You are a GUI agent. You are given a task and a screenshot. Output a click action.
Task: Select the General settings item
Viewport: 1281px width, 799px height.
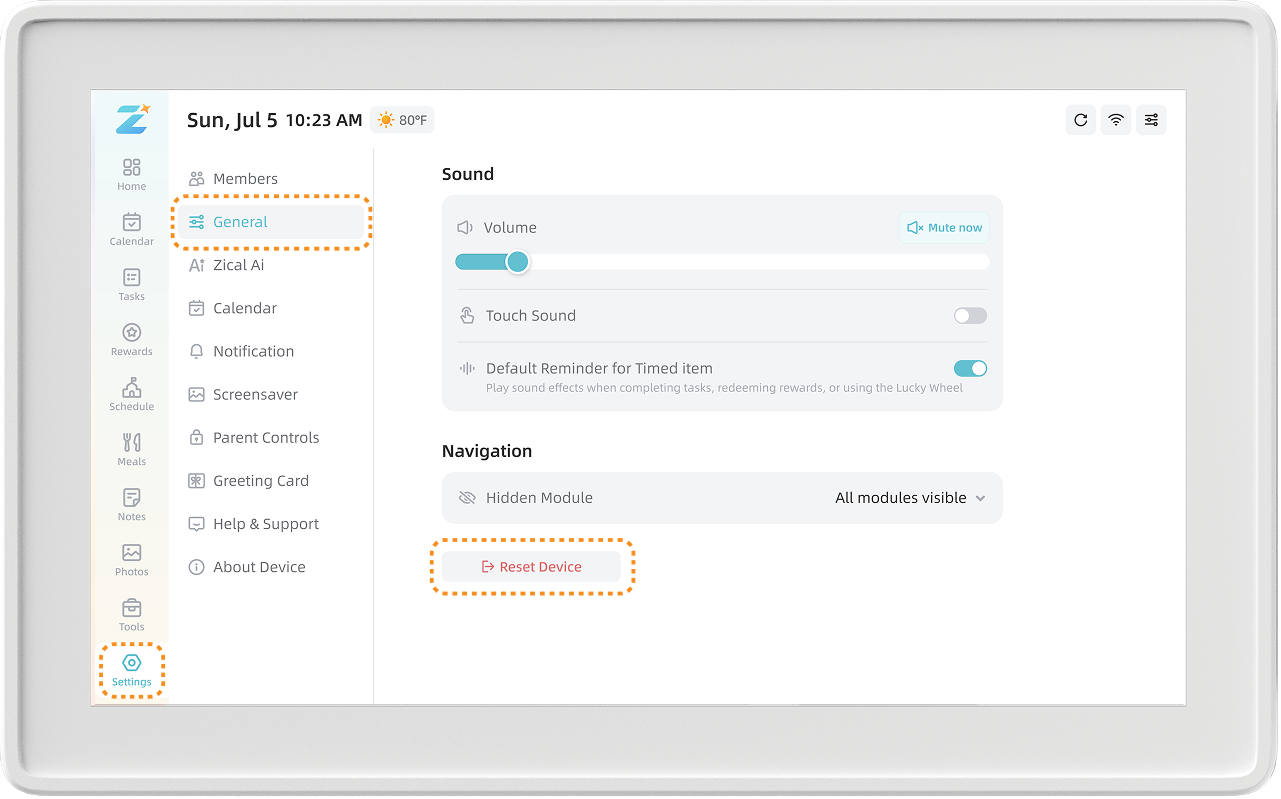point(270,222)
